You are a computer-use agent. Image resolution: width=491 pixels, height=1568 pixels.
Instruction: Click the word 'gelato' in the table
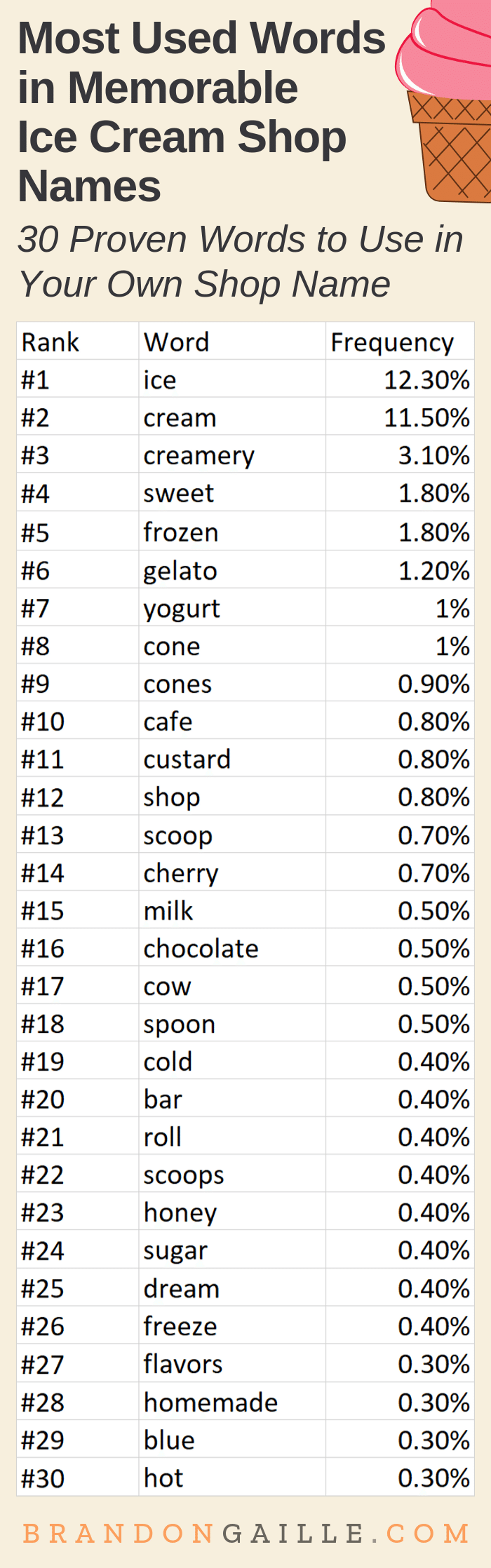click(180, 571)
